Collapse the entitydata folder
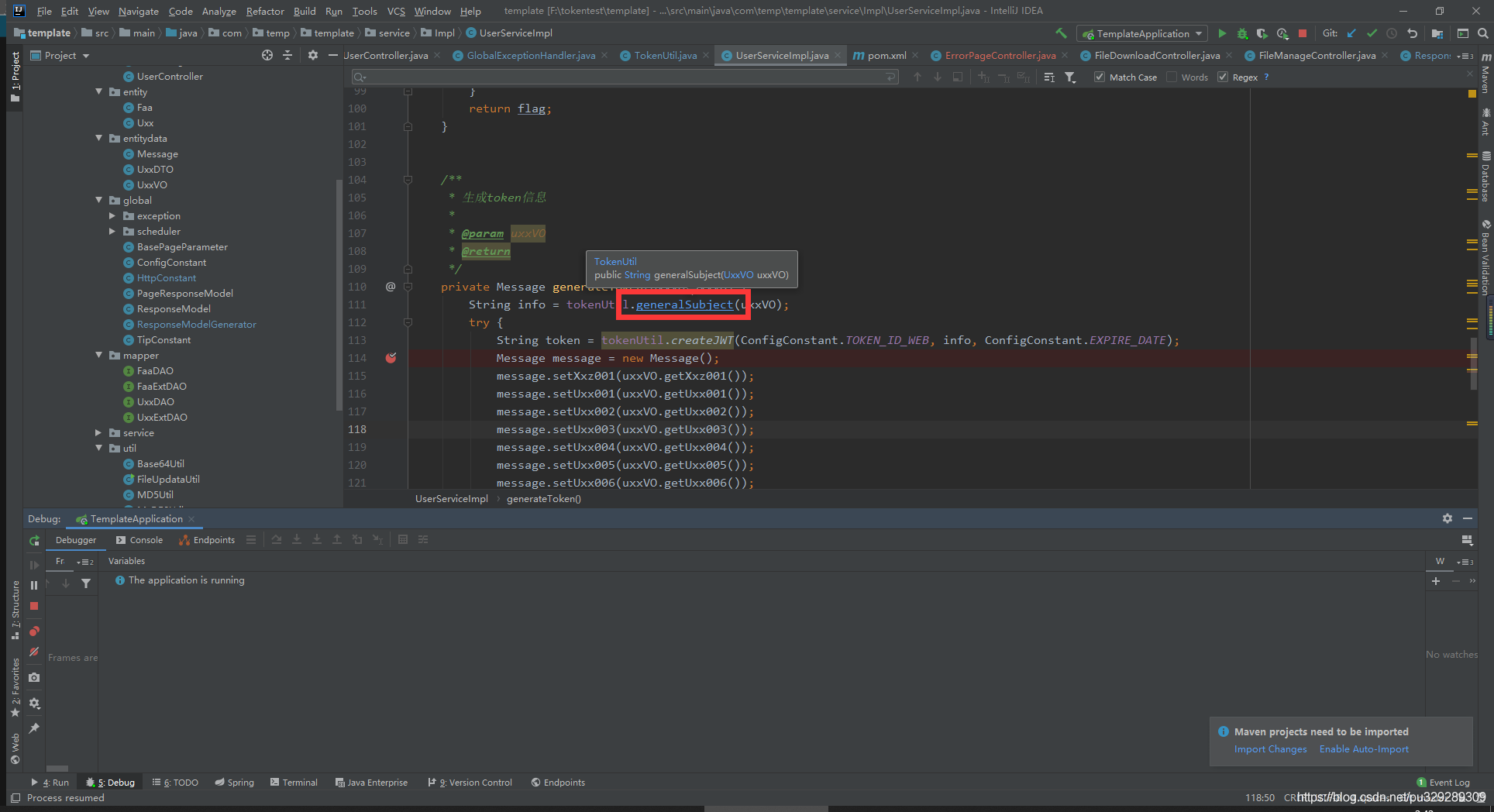The width and height of the screenshot is (1494, 812). pyautogui.click(x=99, y=138)
